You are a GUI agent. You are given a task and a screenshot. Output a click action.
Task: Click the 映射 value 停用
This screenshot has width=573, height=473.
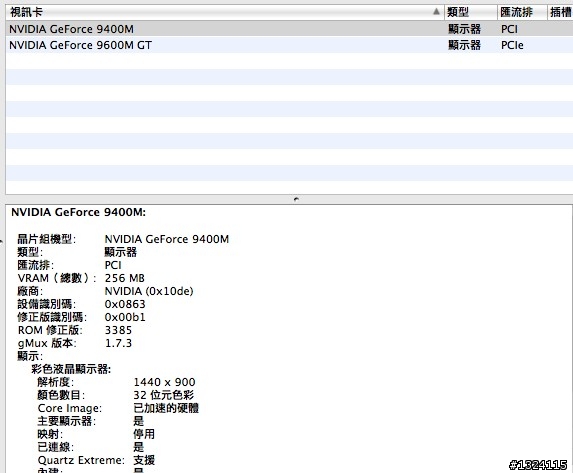[x=144, y=434]
